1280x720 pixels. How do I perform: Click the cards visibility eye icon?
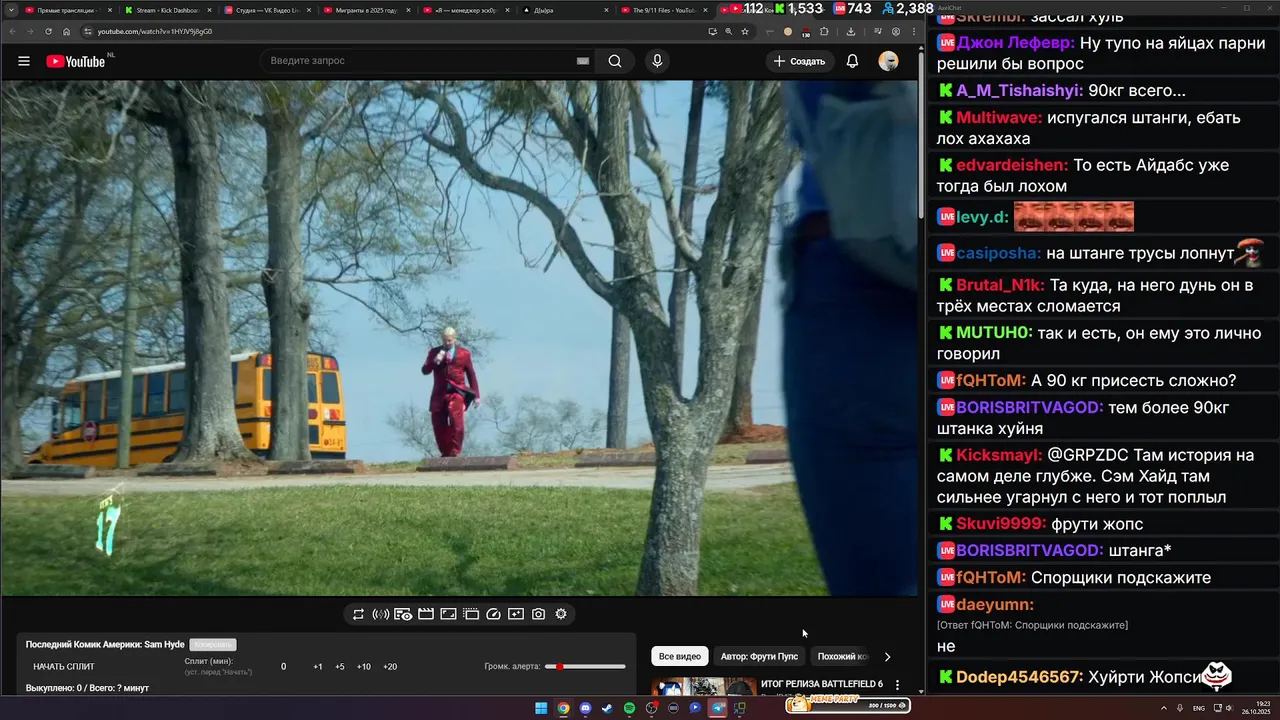click(x=403, y=614)
